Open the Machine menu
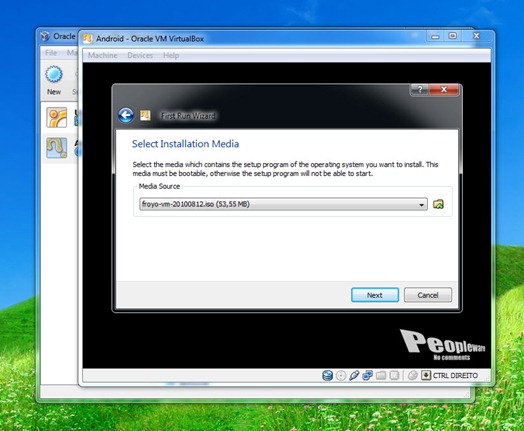This screenshot has height=431, width=524. [103, 55]
